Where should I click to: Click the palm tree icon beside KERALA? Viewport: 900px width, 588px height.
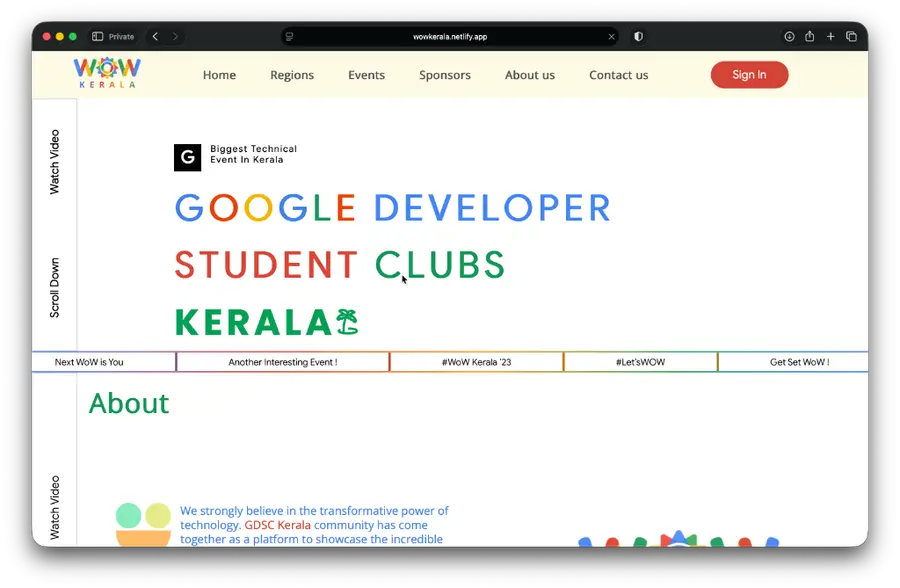(x=347, y=322)
